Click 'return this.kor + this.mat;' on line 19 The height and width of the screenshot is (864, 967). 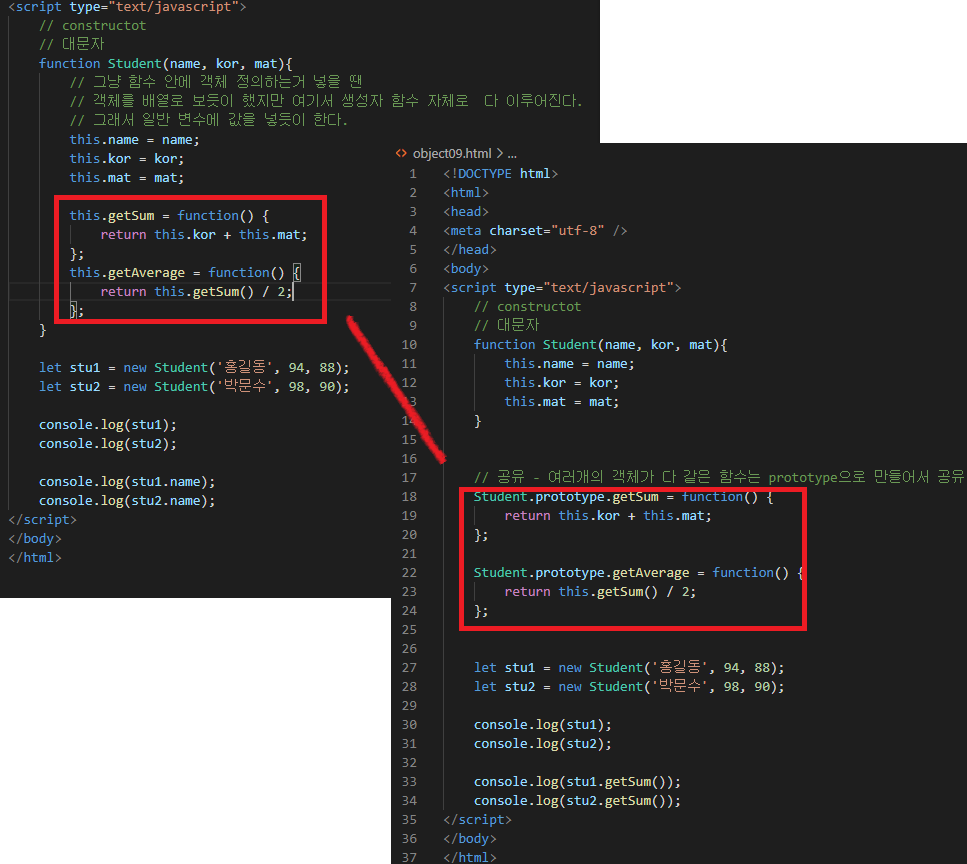coord(608,516)
